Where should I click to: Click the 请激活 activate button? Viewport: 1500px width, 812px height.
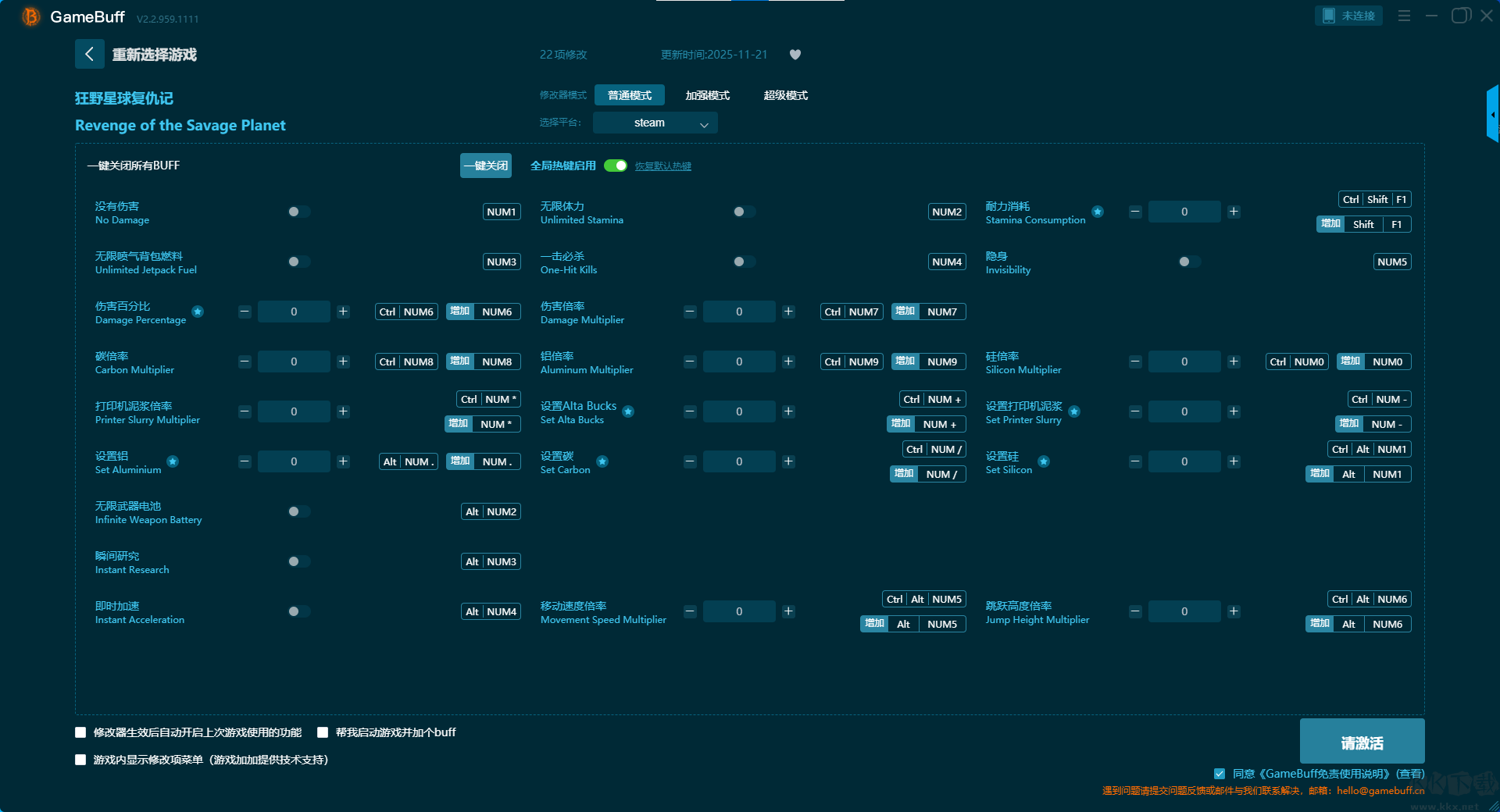point(1362,741)
